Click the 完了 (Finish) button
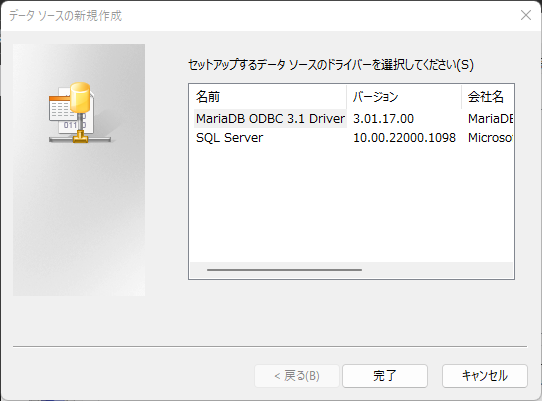 pyautogui.click(x=385, y=376)
